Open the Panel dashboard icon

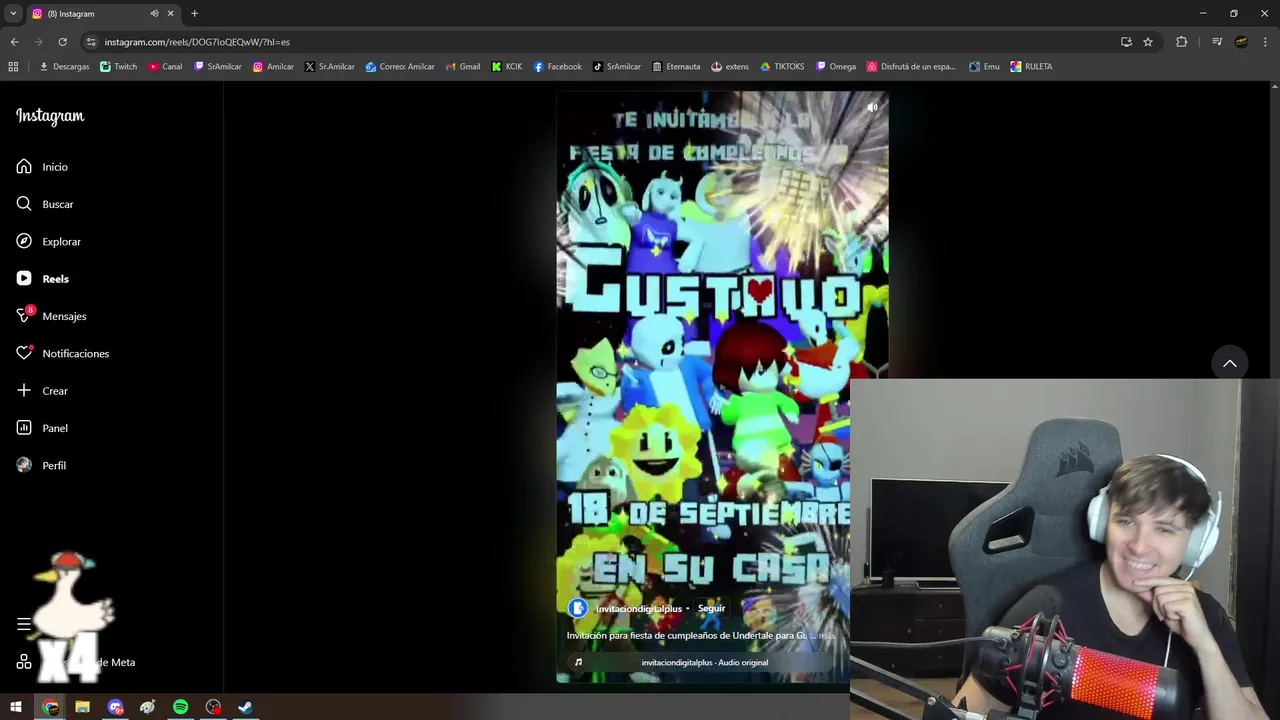click(x=24, y=428)
